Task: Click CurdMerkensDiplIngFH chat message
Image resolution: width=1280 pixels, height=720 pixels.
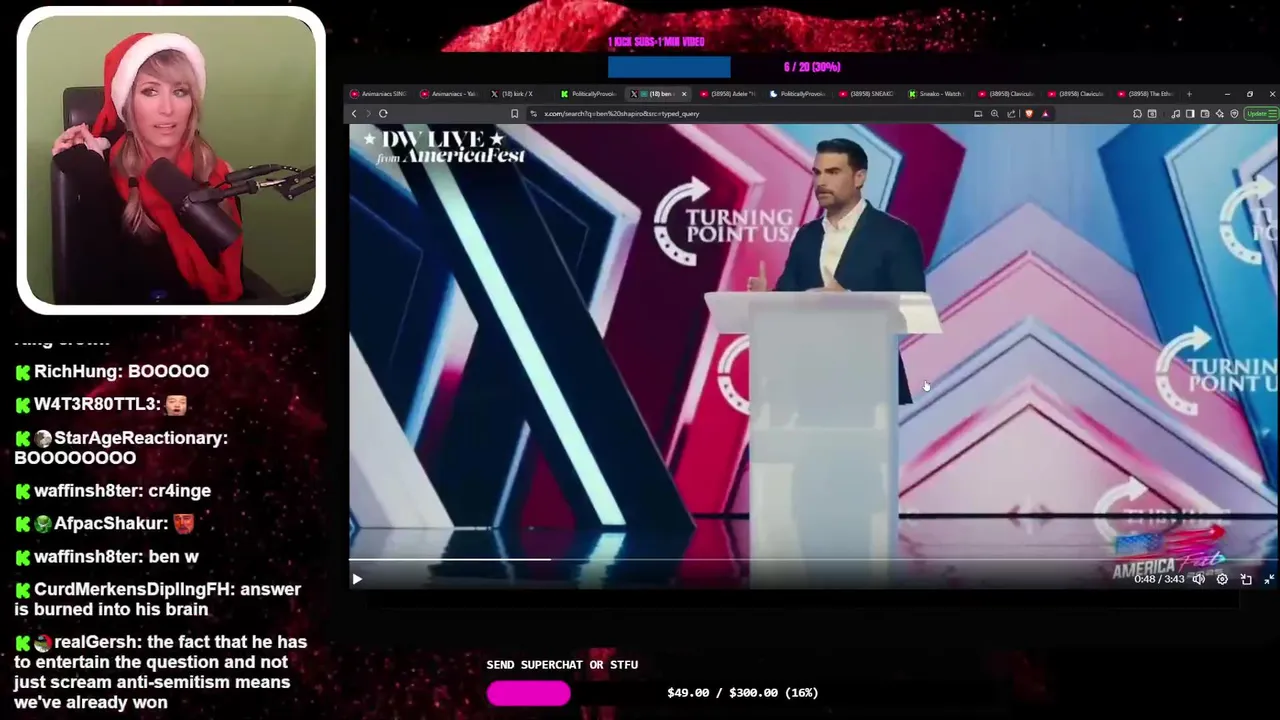Action: (x=158, y=599)
